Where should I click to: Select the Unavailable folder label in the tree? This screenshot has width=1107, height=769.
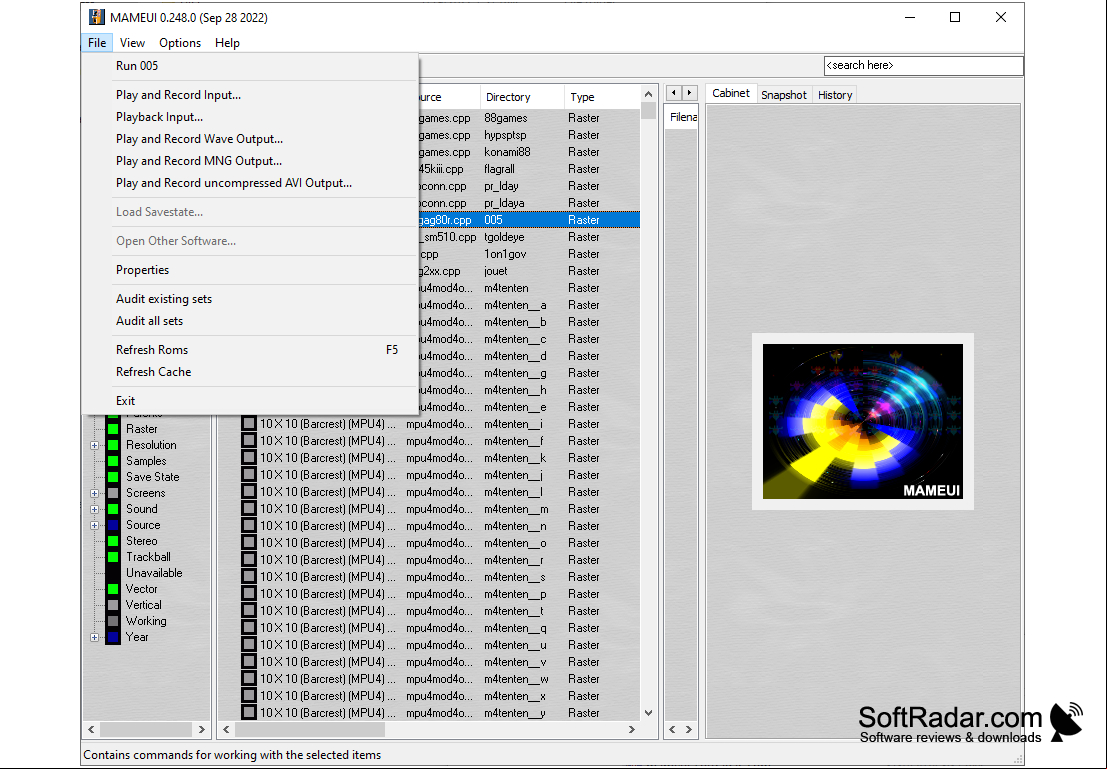click(x=154, y=573)
